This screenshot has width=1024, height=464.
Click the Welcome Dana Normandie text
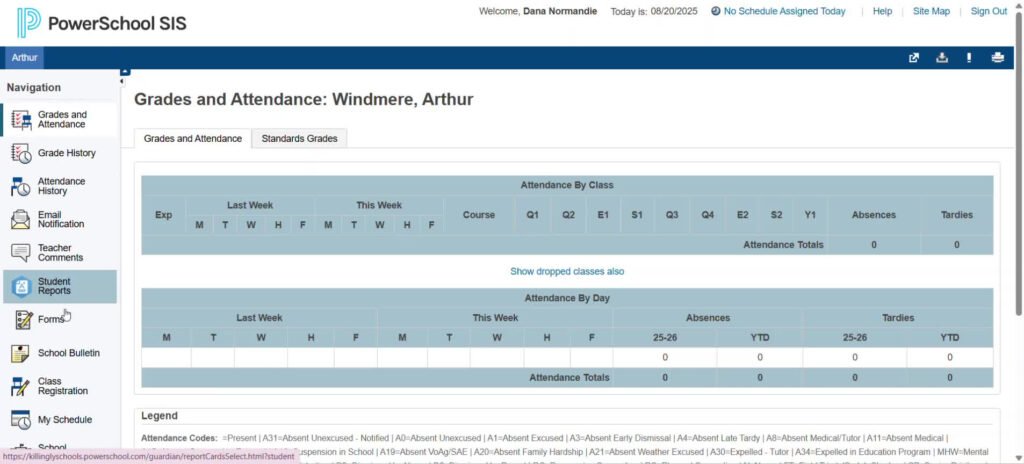pos(537,11)
